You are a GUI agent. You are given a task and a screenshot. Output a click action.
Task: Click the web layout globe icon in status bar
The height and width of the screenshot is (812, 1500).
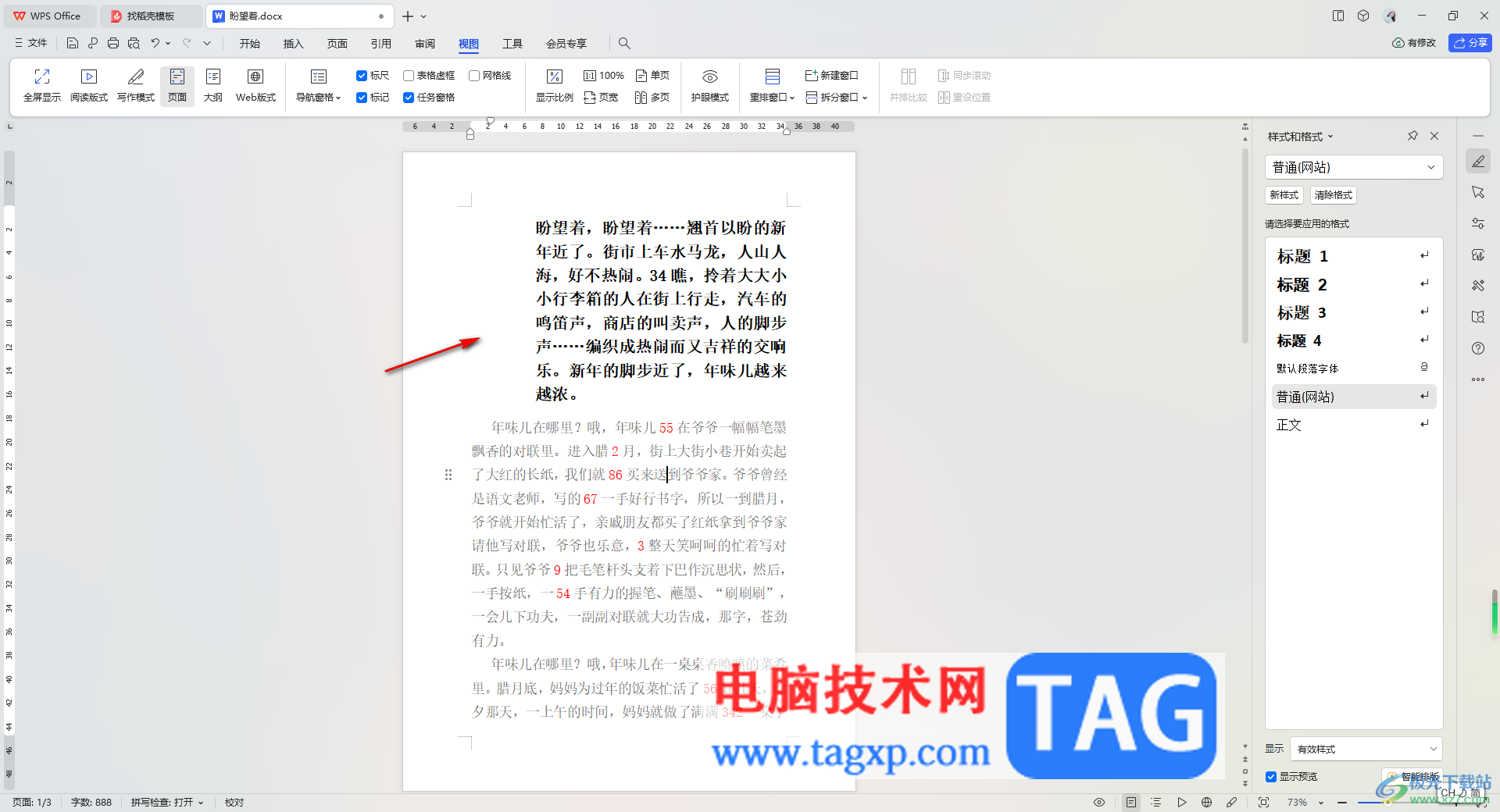point(1207,802)
